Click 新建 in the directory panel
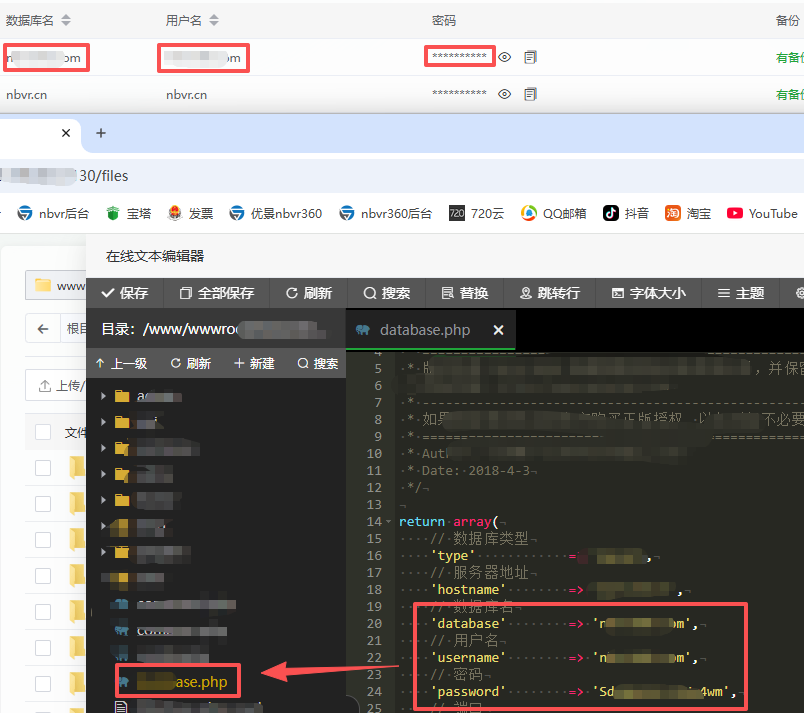The image size is (804, 713). [254, 363]
